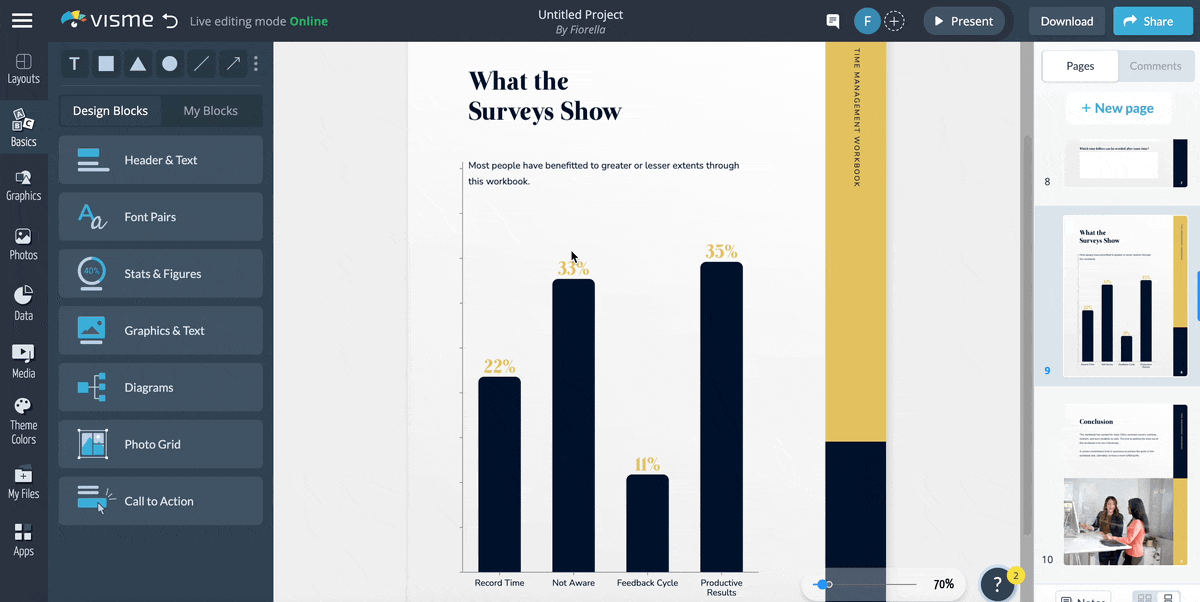Image resolution: width=1200 pixels, height=602 pixels.
Task: Open the Photos panel
Action: click(x=22, y=240)
